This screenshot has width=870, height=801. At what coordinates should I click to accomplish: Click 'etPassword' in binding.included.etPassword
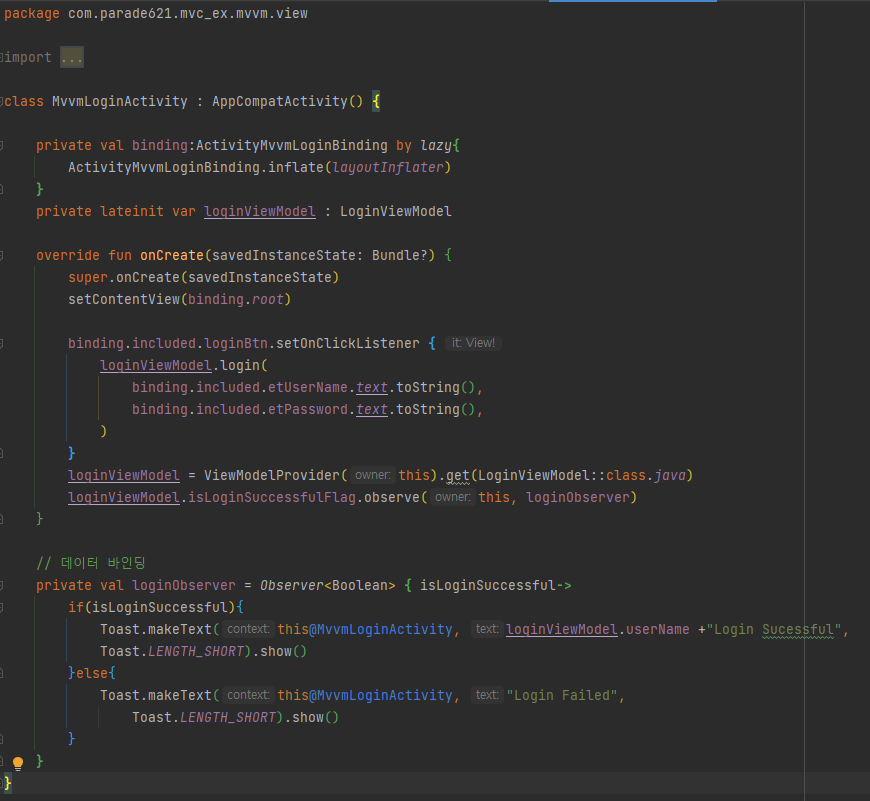pos(307,409)
